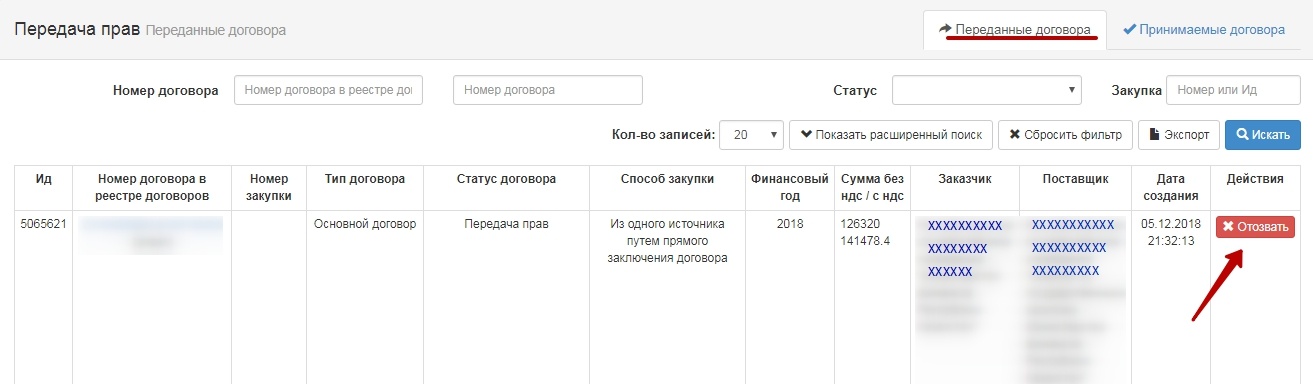Click contract id 5065621 cell

[x=43, y=224]
